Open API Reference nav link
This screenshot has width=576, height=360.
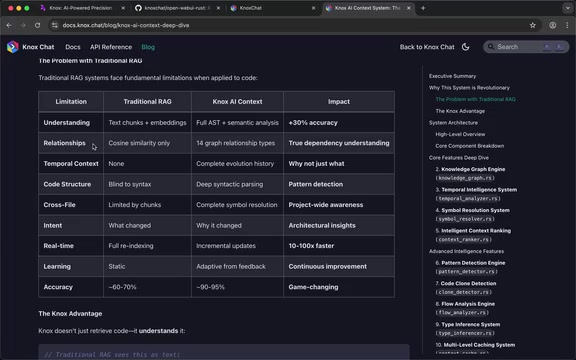point(111,47)
